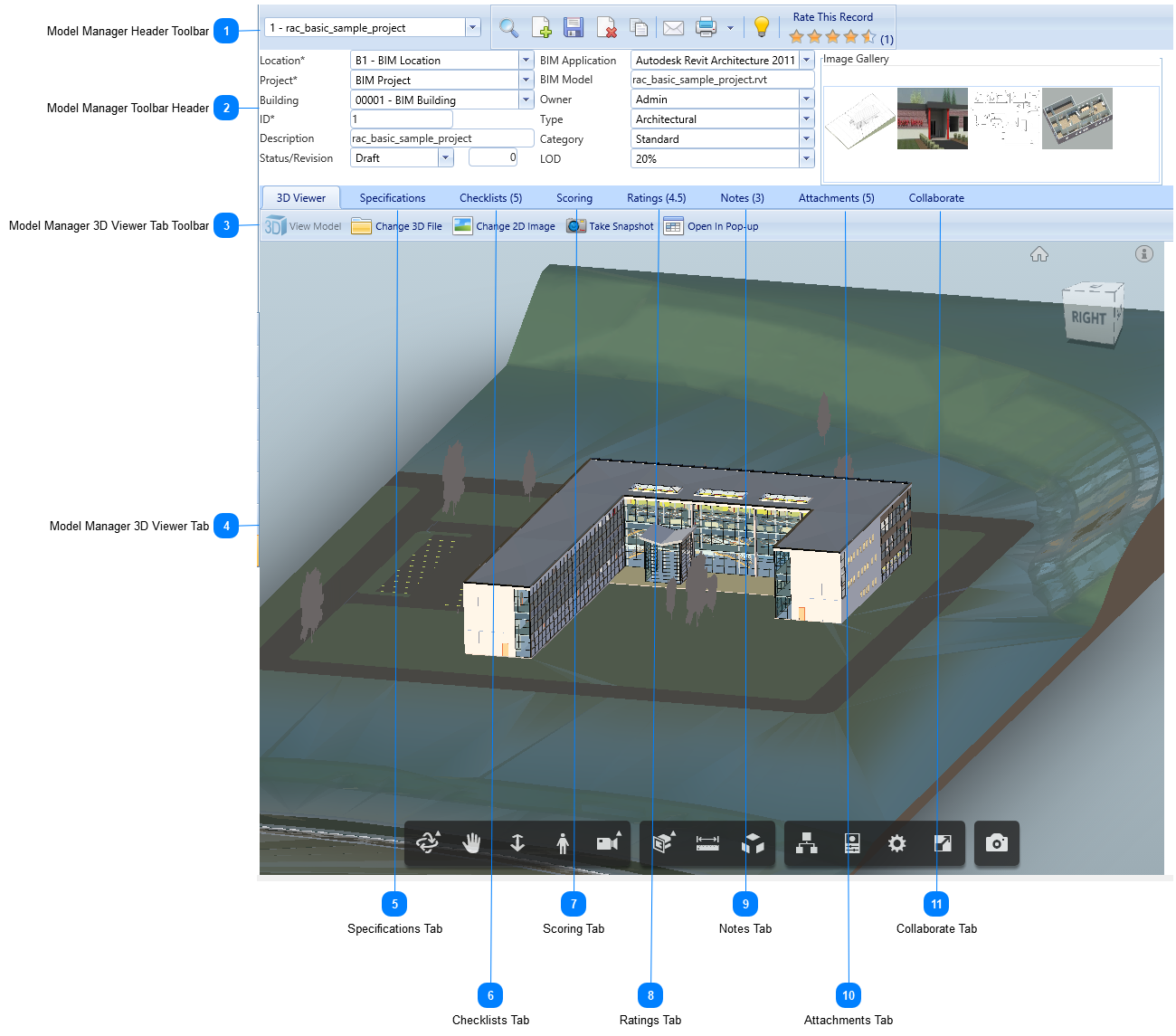Viewport: 1176px width, 1036px height.
Task: Select the measure ruler tool
Action: (x=707, y=843)
